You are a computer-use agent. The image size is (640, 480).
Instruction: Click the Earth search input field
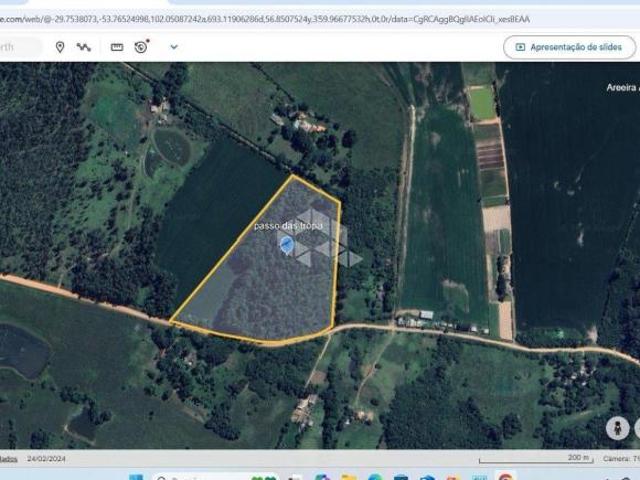pyautogui.click(x=20, y=47)
